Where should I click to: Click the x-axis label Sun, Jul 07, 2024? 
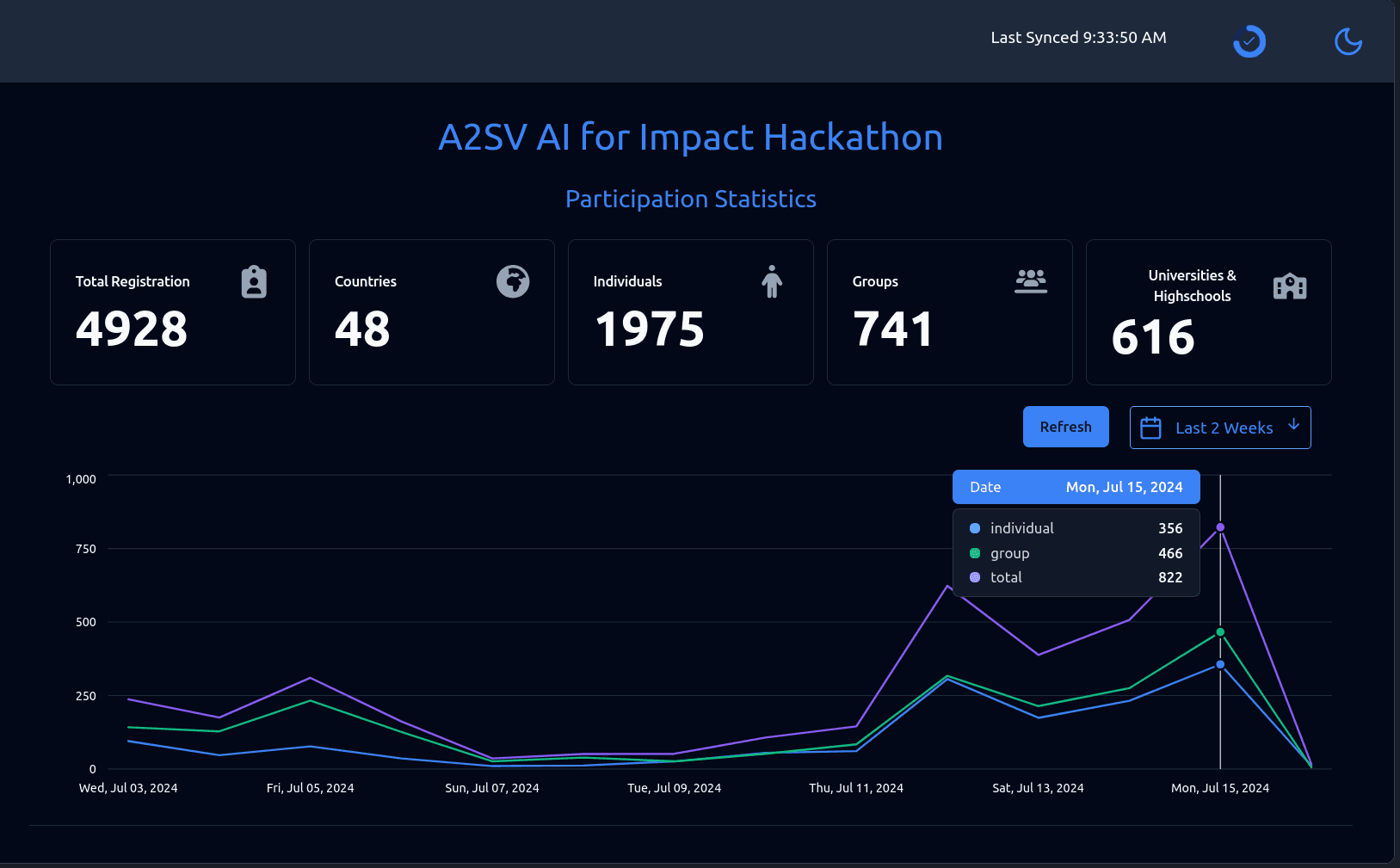click(x=492, y=788)
